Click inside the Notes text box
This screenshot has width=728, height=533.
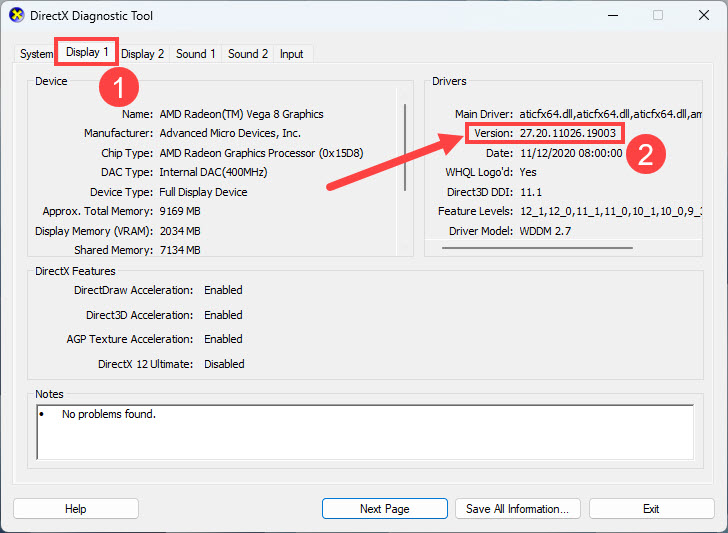[x=364, y=430]
